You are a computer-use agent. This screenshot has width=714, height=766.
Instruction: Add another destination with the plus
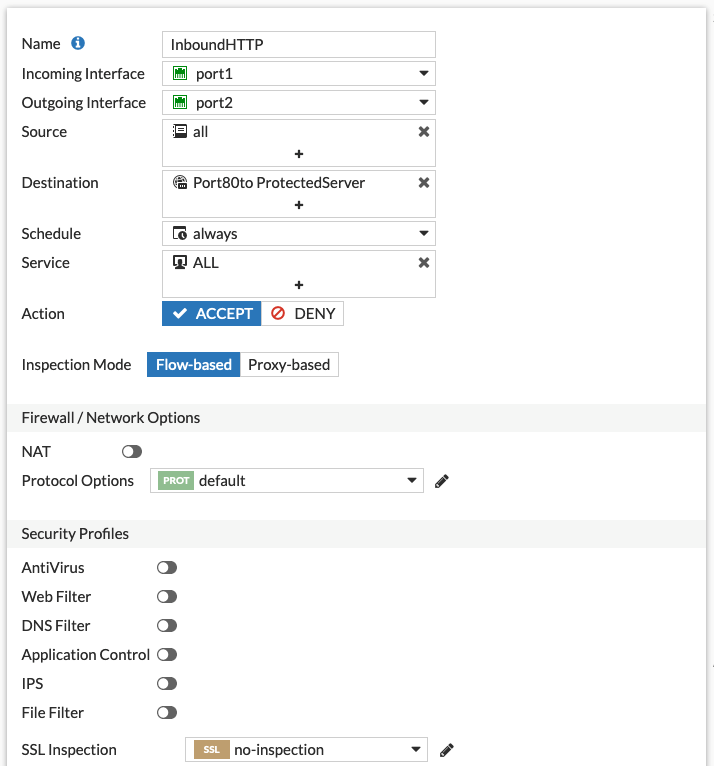[299, 205]
